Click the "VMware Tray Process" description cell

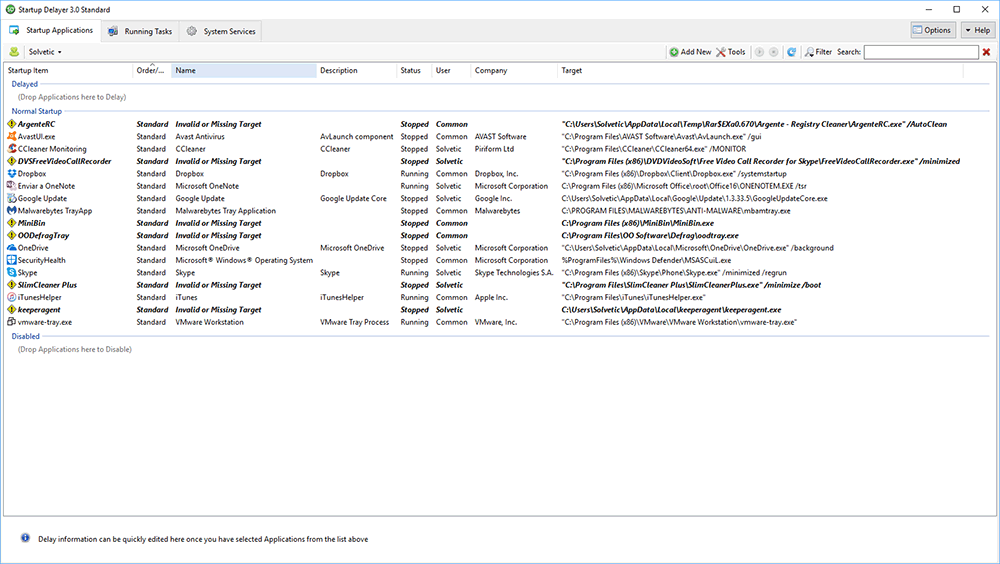tap(355, 322)
